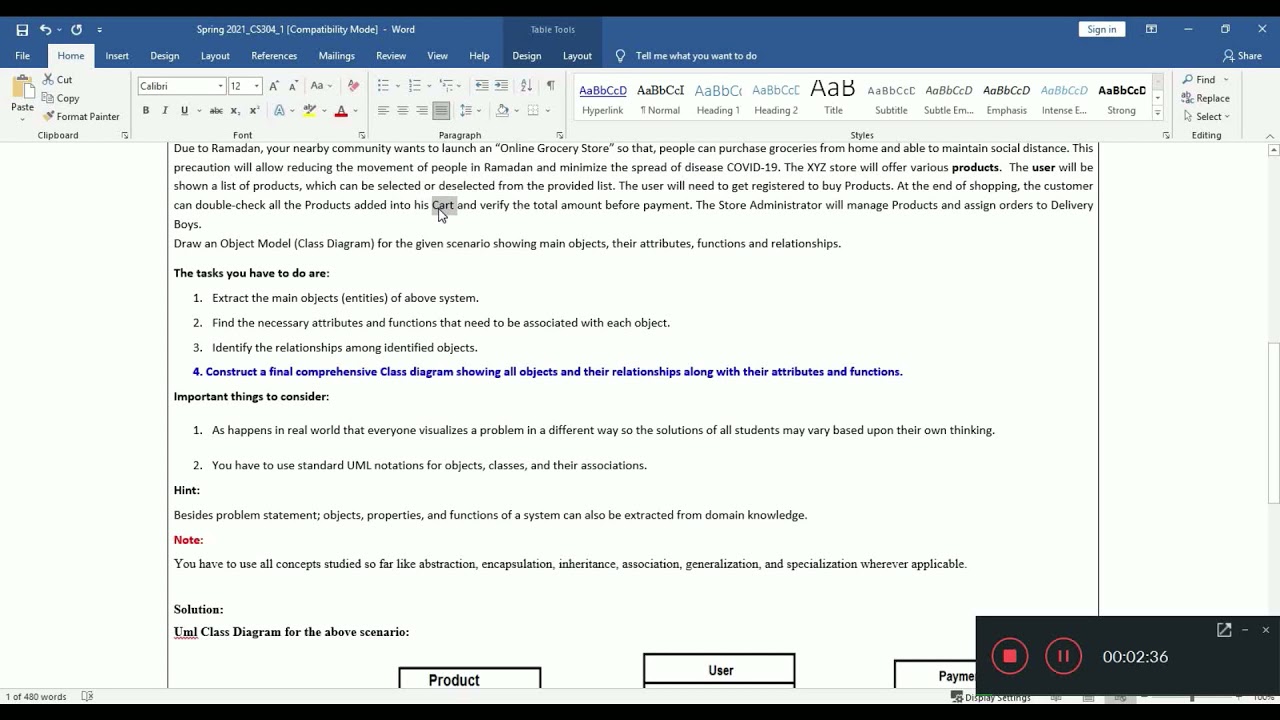
Task: Click the word count in status bar
Action: pyautogui.click(x=36, y=696)
